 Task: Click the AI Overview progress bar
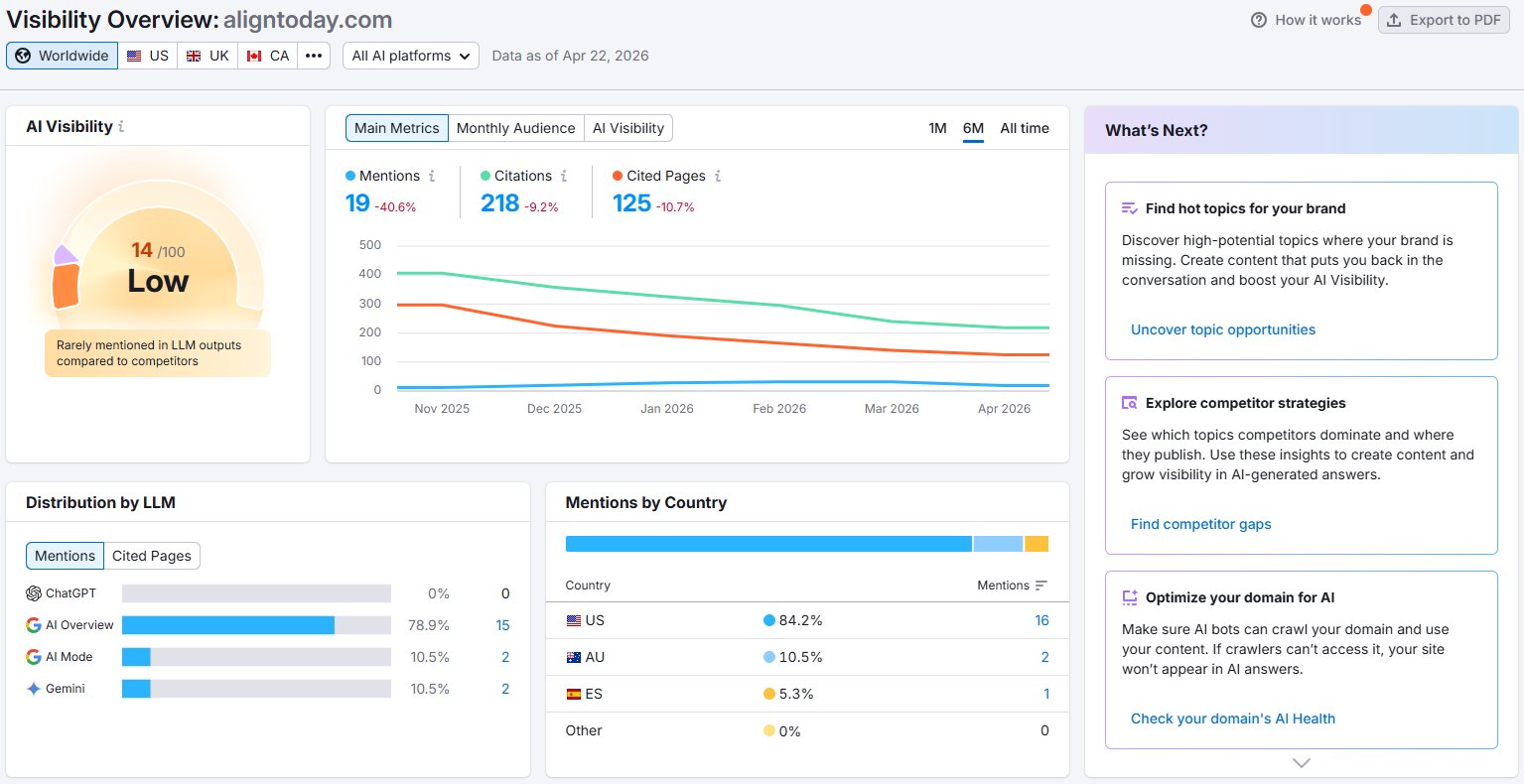tap(256, 625)
